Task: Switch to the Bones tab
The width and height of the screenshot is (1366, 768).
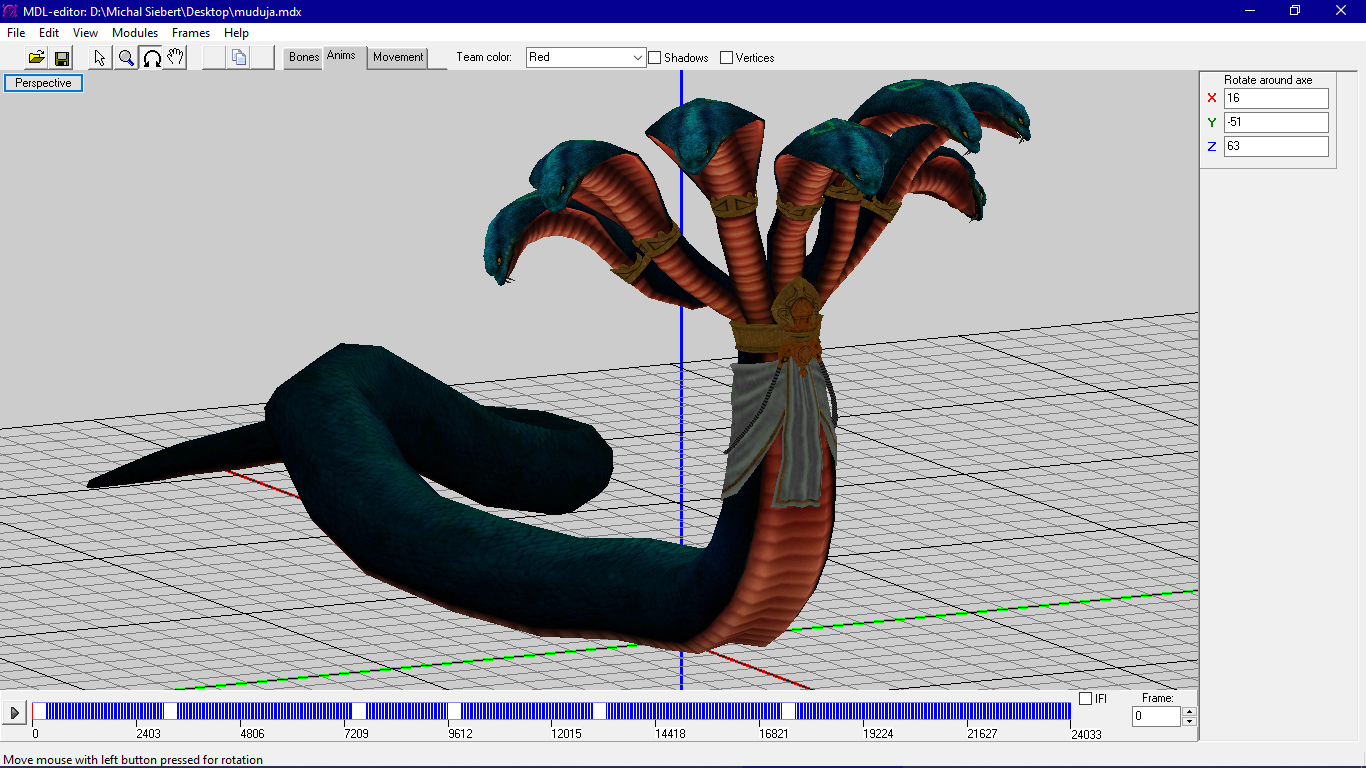Action: click(x=304, y=57)
